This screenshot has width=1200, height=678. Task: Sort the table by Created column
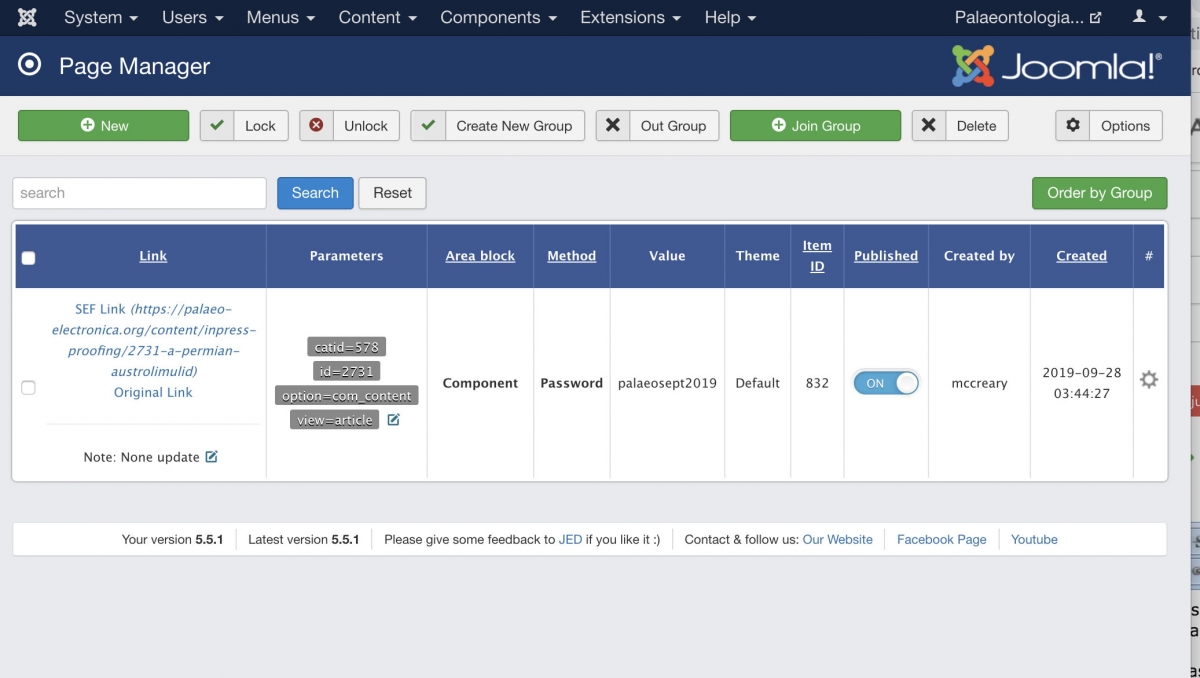[x=1081, y=256]
